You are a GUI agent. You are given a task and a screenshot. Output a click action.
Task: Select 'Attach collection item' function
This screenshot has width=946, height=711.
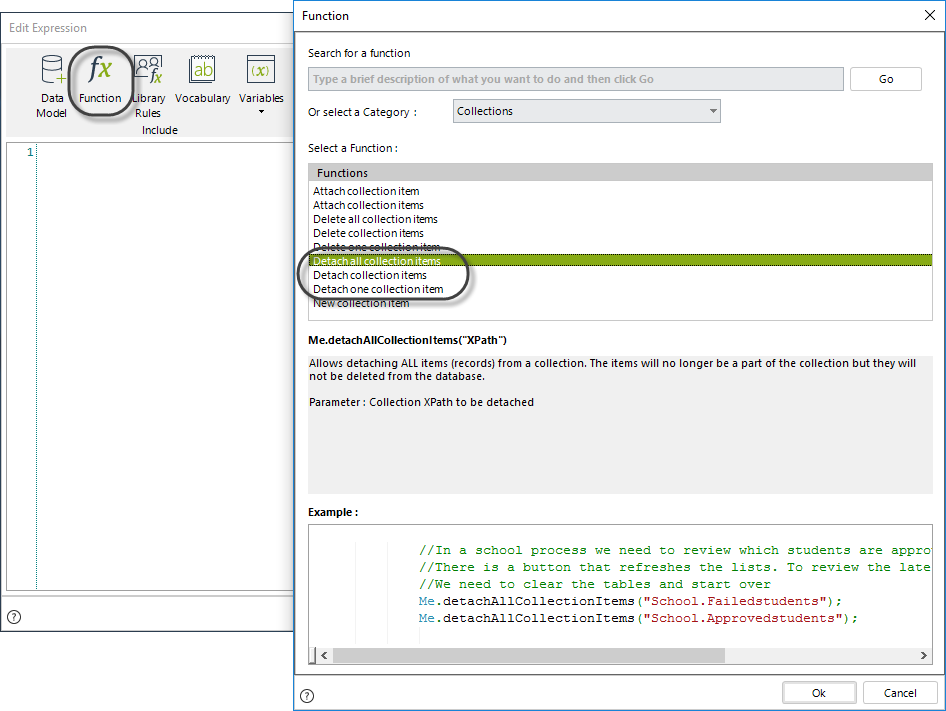point(366,191)
